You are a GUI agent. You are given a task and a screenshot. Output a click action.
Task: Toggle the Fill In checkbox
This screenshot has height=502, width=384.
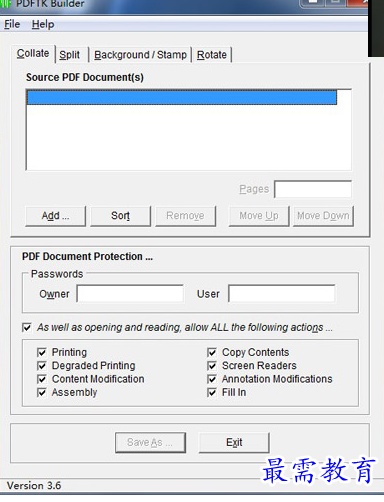[212, 392]
